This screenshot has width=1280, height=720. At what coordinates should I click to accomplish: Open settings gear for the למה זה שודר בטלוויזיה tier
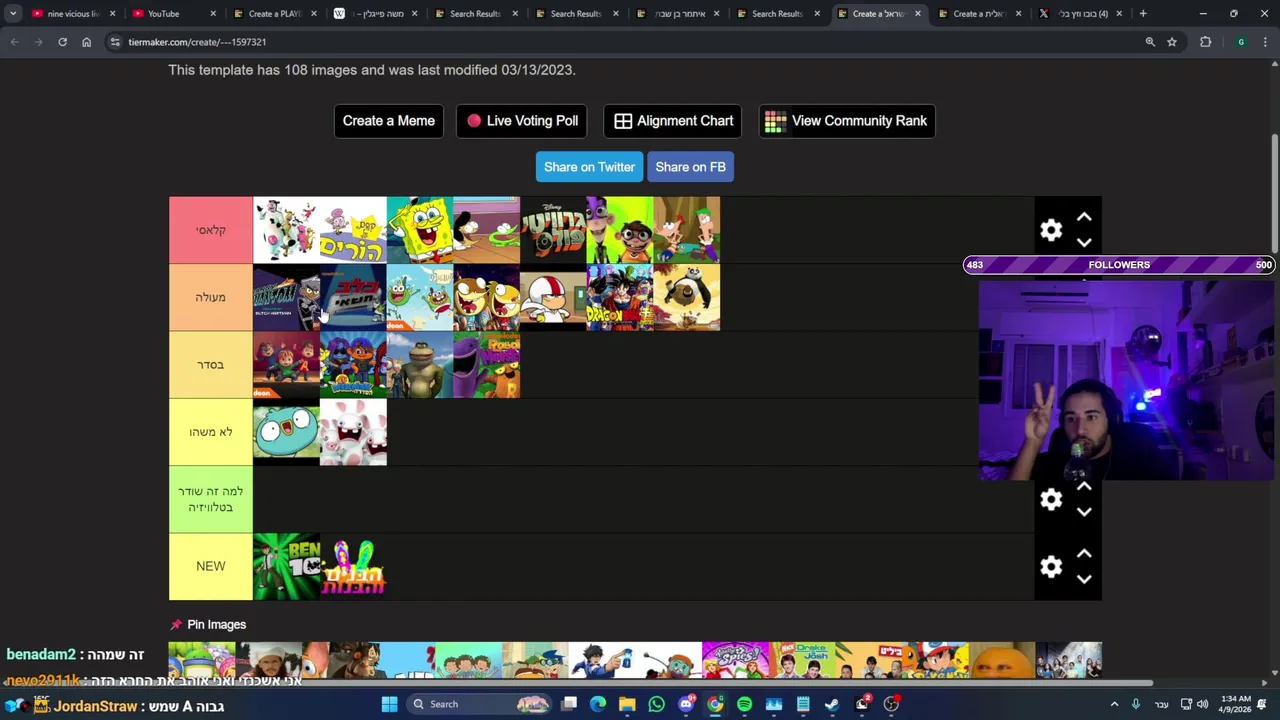1051,499
